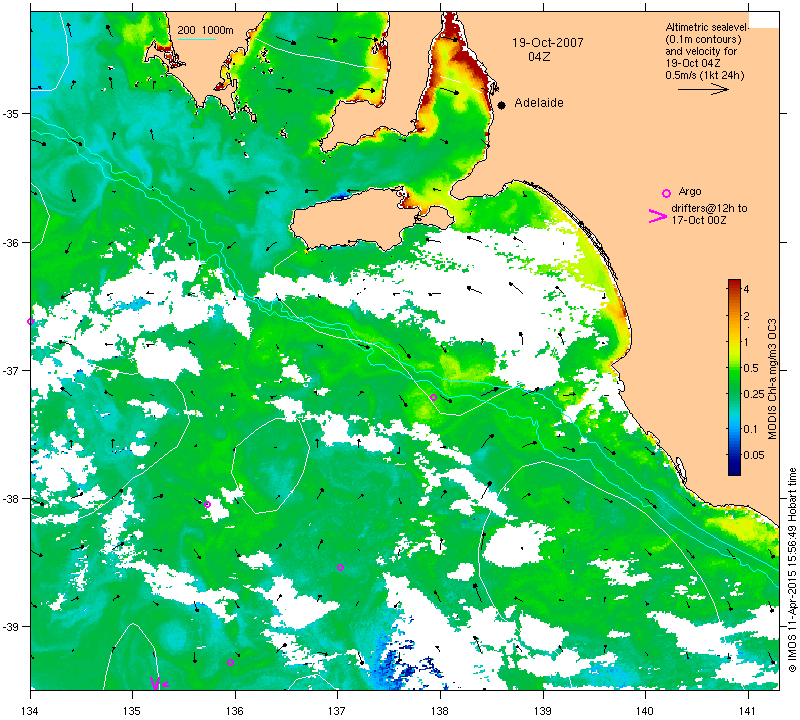Click the Adelaide label text
Image resolution: width=800 pixels, height=720 pixels.
[x=539, y=103]
